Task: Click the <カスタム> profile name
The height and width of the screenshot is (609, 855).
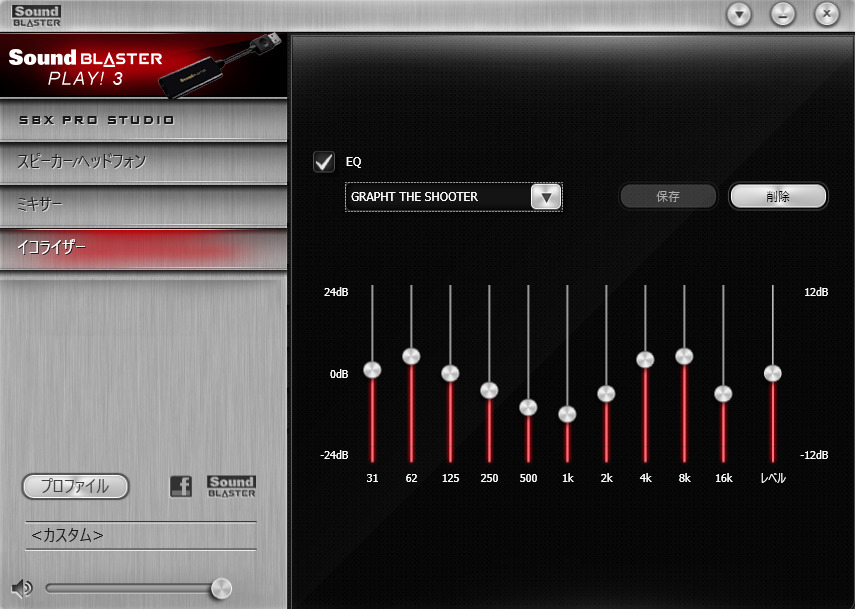Action: (x=67, y=535)
